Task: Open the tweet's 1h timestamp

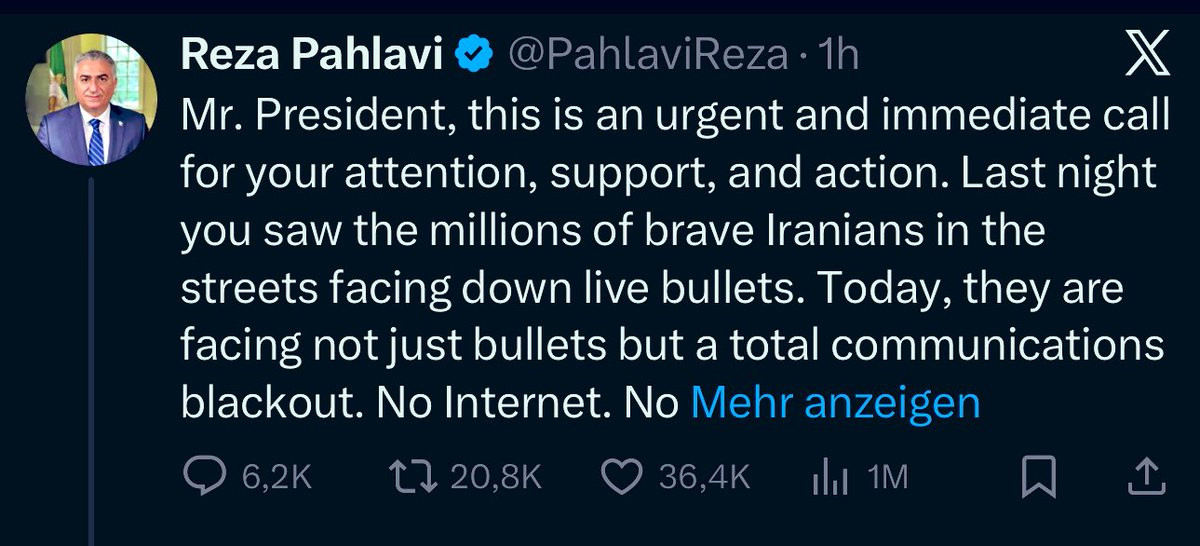Action: [x=838, y=55]
